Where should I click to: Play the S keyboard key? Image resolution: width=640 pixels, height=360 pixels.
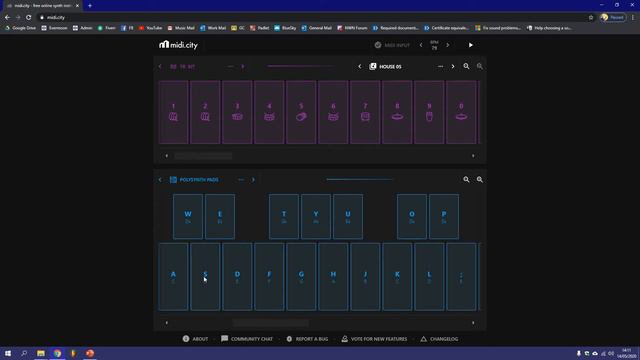(x=205, y=277)
